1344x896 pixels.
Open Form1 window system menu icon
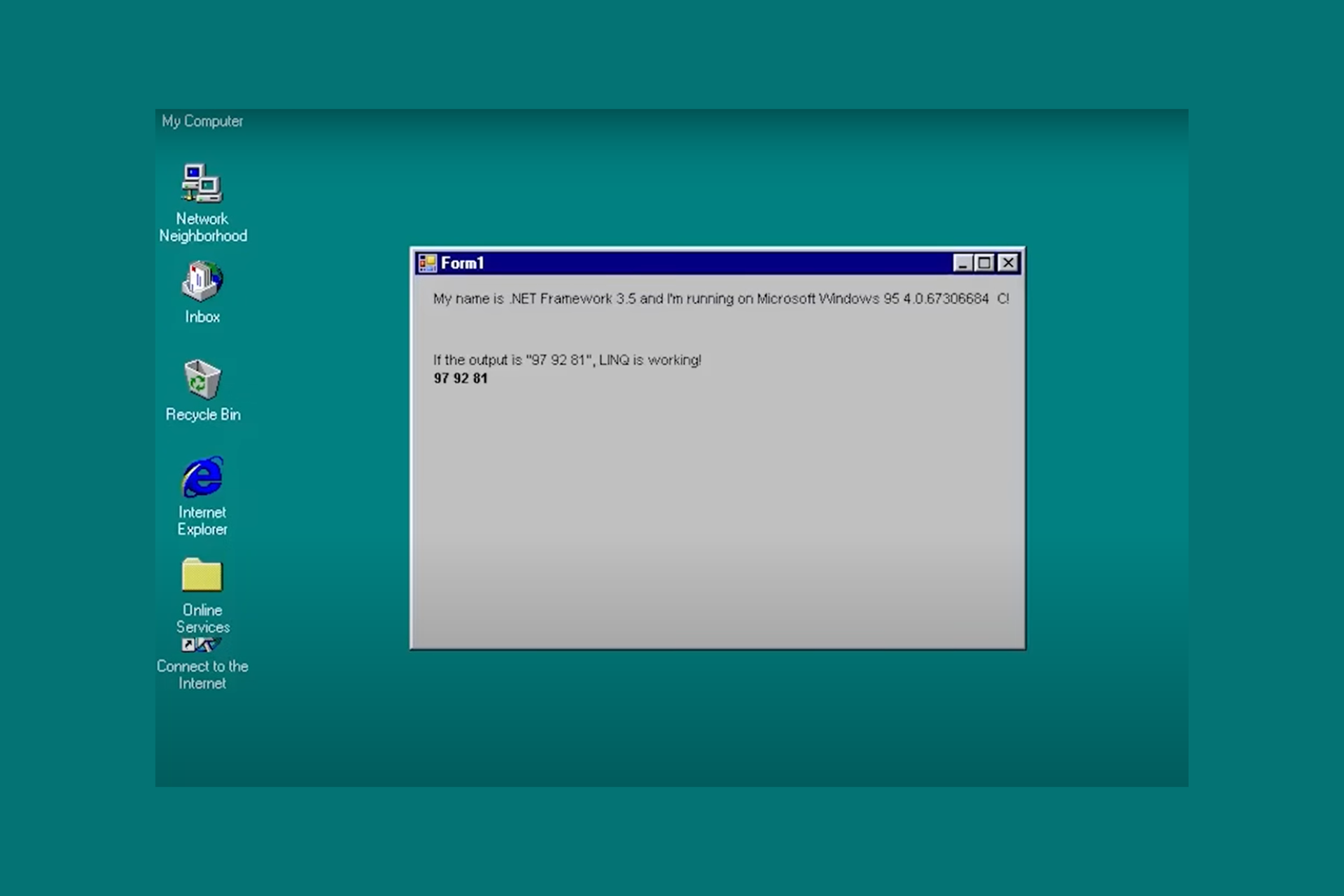coord(427,263)
